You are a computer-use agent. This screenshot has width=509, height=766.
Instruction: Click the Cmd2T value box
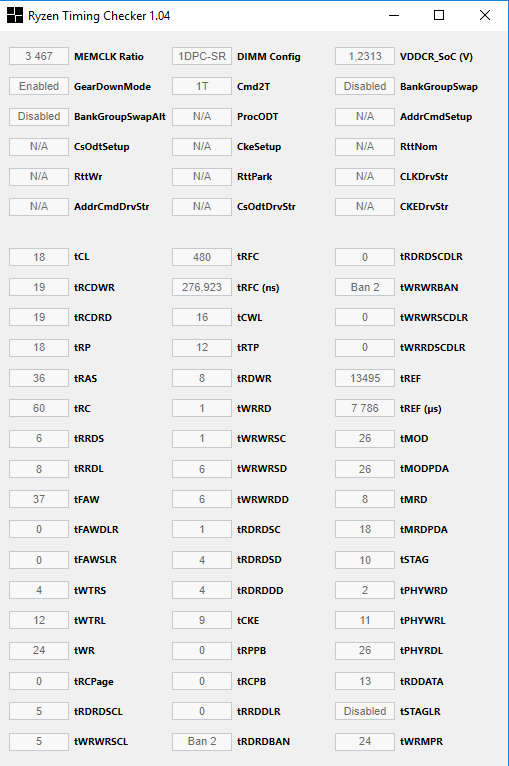tap(202, 86)
